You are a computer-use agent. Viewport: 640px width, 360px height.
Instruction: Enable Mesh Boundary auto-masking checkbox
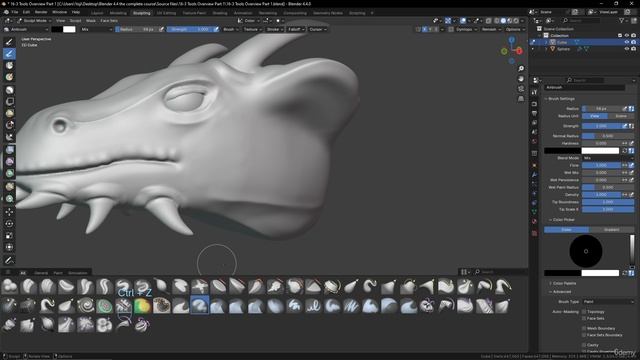coord(584,328)
